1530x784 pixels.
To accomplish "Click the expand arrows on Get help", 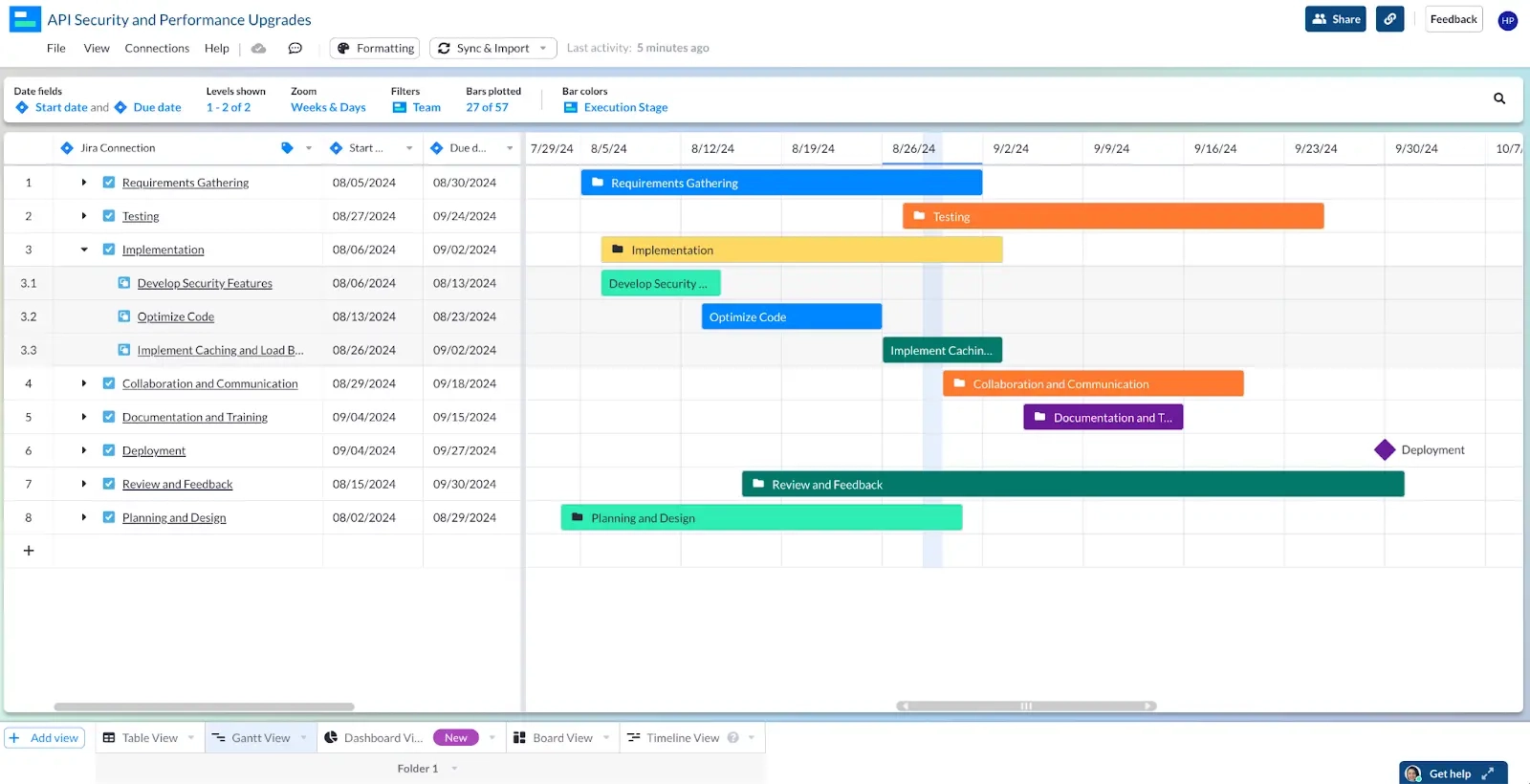I will (x=1488, y=773).
